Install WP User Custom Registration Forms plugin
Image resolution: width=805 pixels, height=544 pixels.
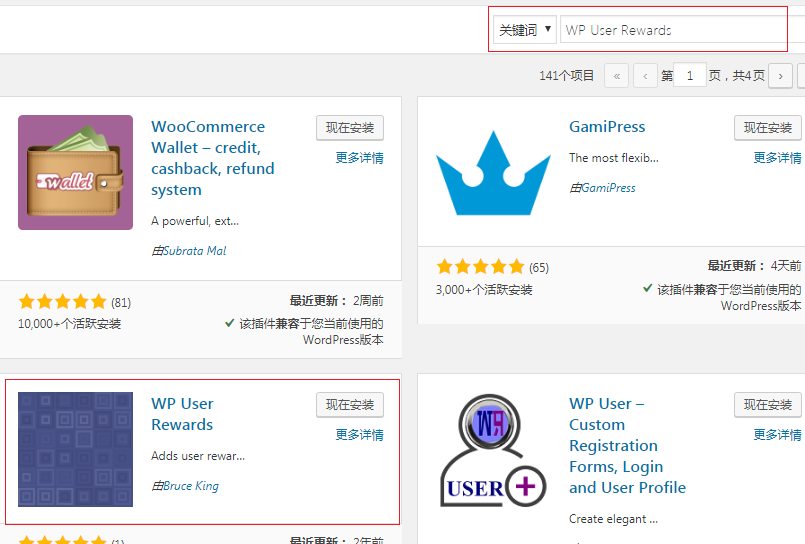point(768,405)
